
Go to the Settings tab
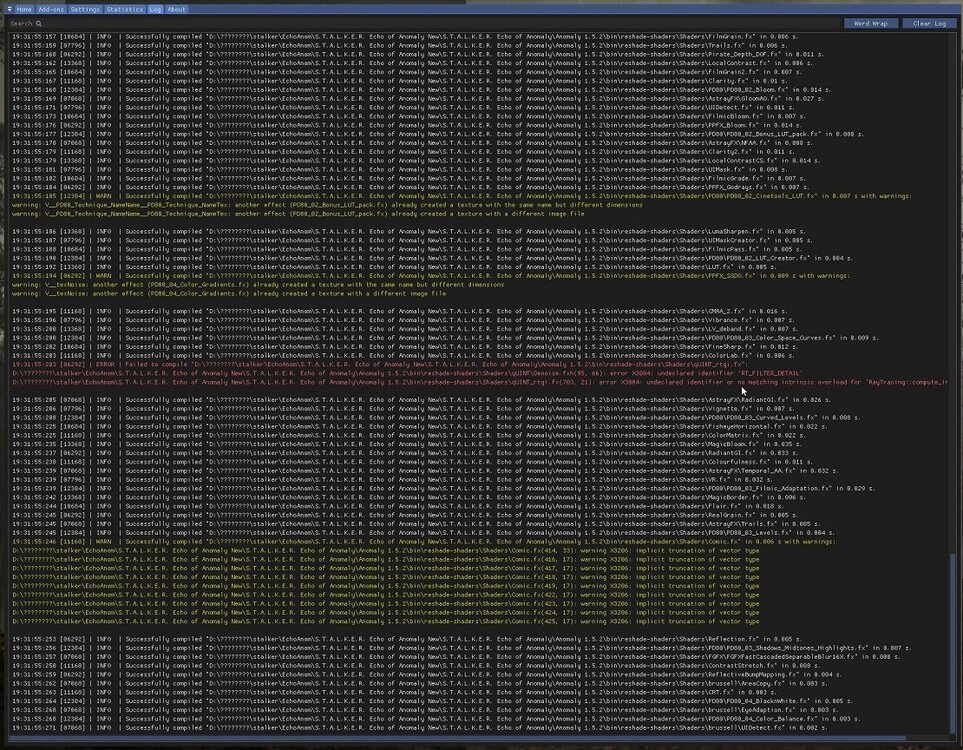tap(85, 9)
